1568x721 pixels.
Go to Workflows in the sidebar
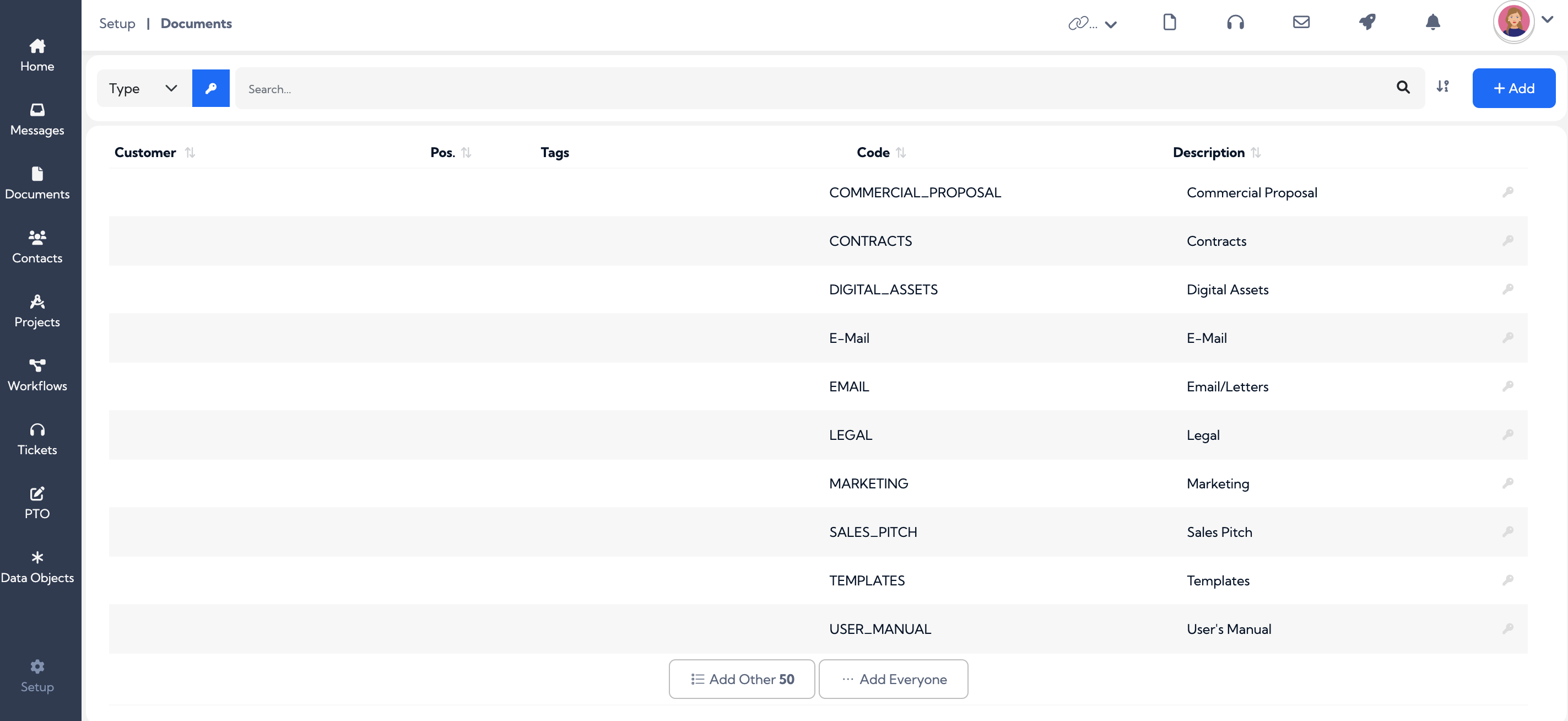37,375
